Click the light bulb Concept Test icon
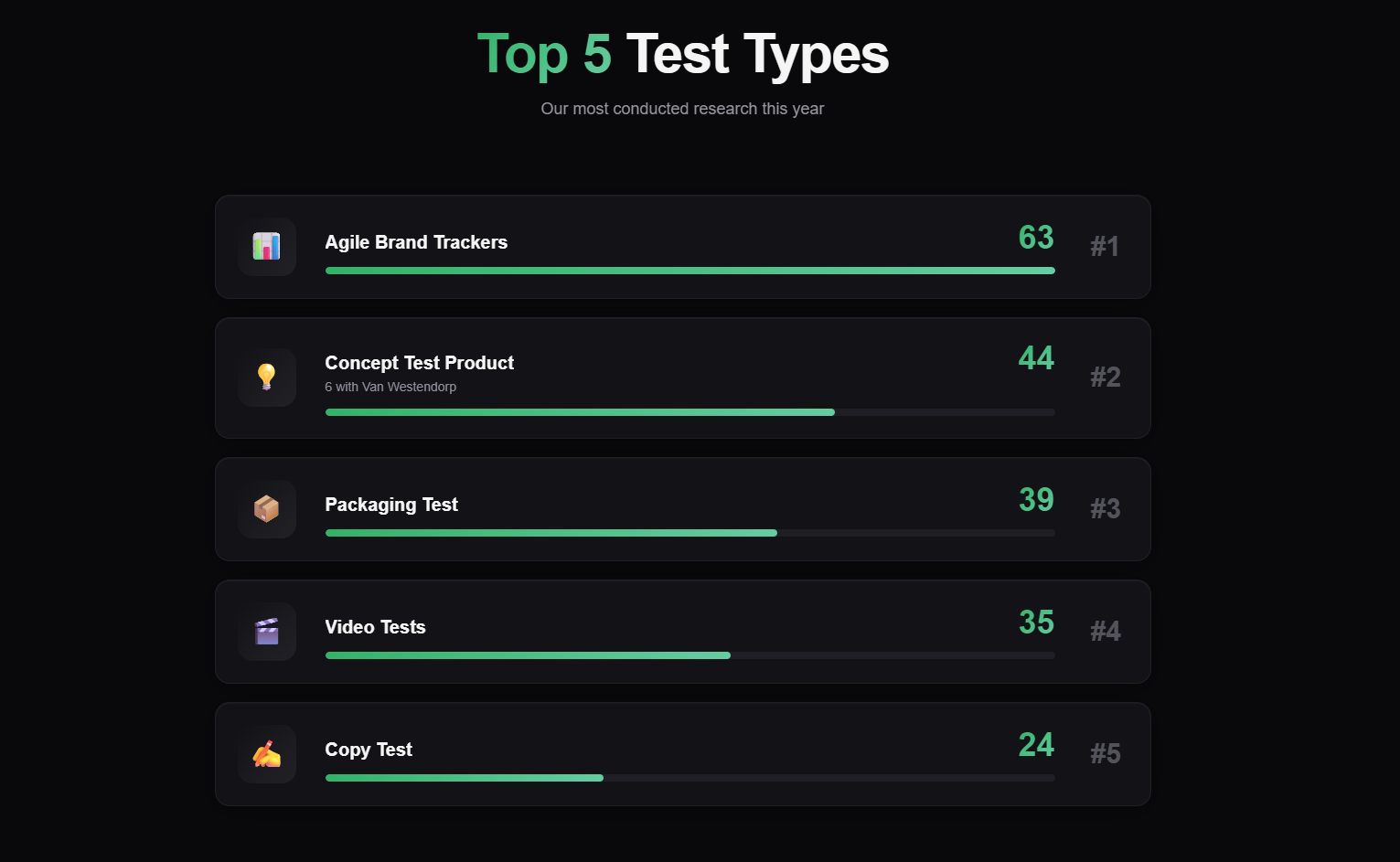Viewport: 1400px width, 862px height. click(266, 378)
